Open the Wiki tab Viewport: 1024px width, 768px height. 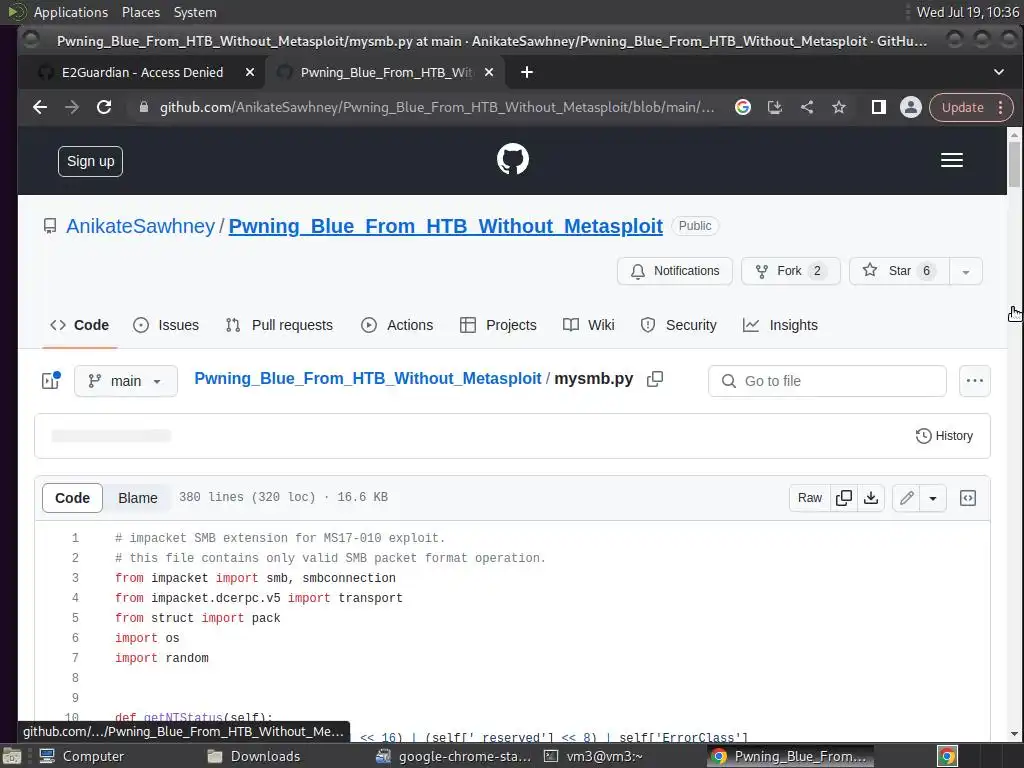(x=588, y=325)
